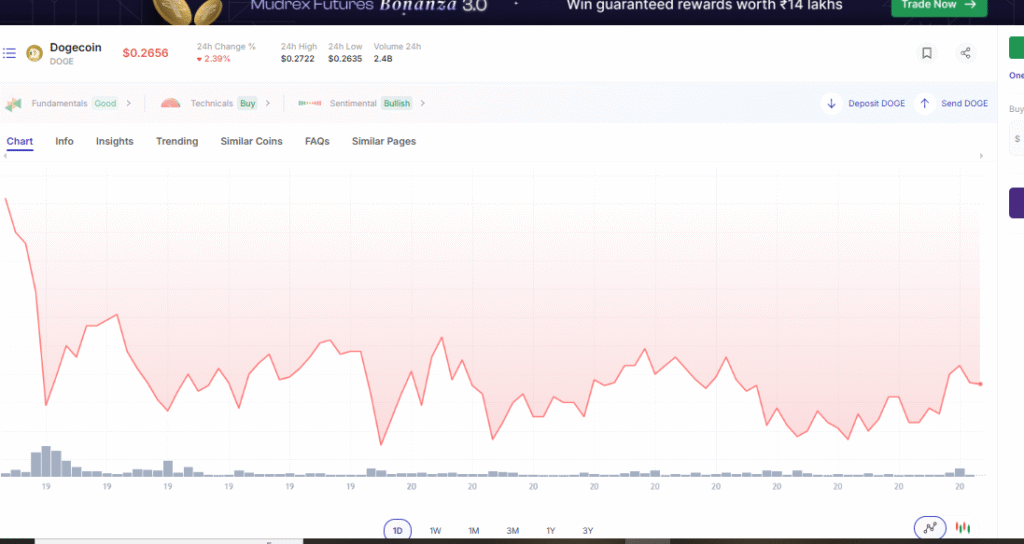Open the list menu icon beside Dogecoin
Image resolution: width=1024 pixels, height=544 pixels.
[x=9, y=53]
